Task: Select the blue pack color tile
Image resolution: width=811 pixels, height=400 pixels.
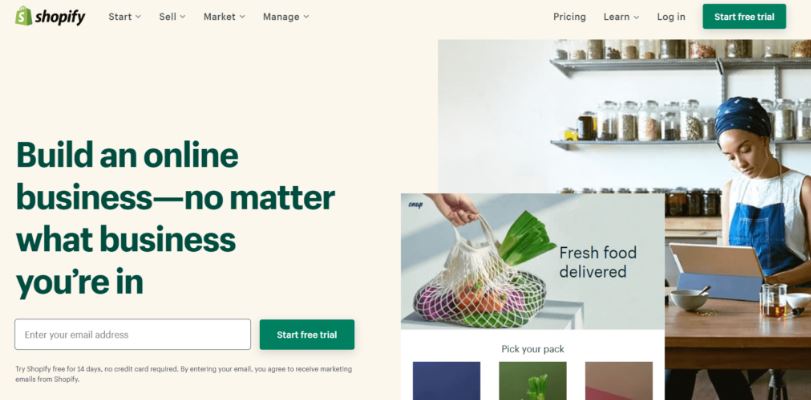Action: coord(446,381)
